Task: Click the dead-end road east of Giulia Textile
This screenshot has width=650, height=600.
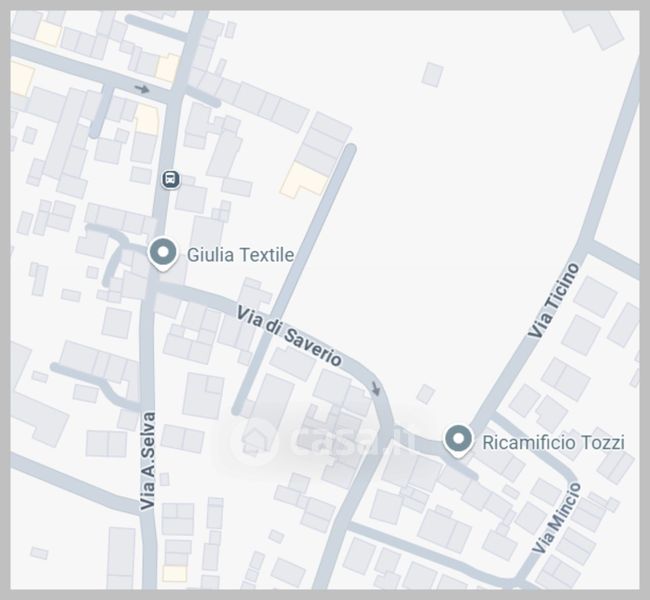Action: [x=295, y=278]
